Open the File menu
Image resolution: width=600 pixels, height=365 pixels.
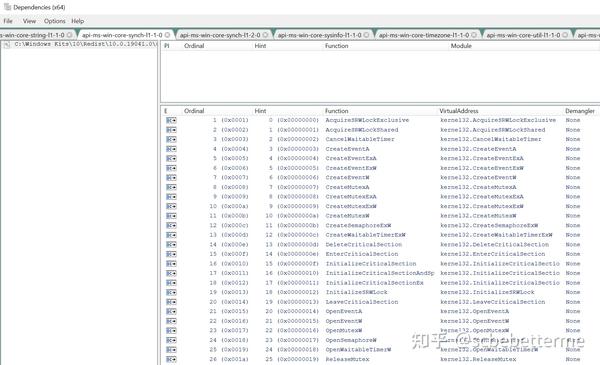pyautogui.click(x=8, y=21)
